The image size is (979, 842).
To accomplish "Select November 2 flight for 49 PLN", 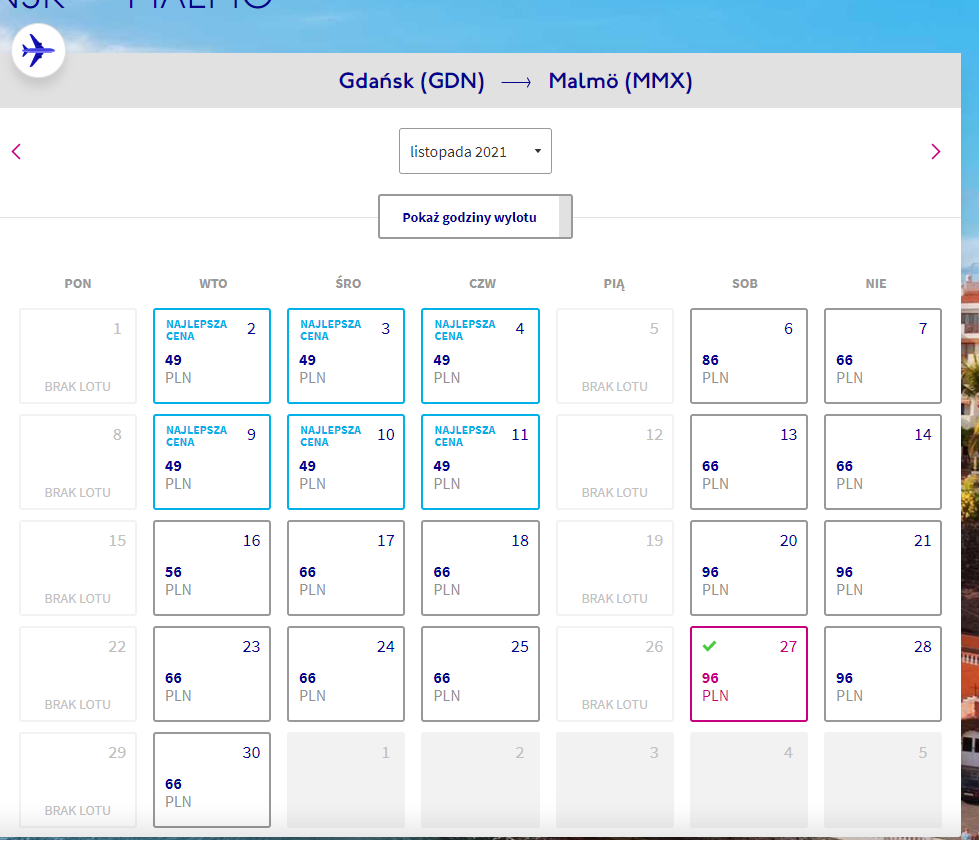I will click(x=212, y=356).
